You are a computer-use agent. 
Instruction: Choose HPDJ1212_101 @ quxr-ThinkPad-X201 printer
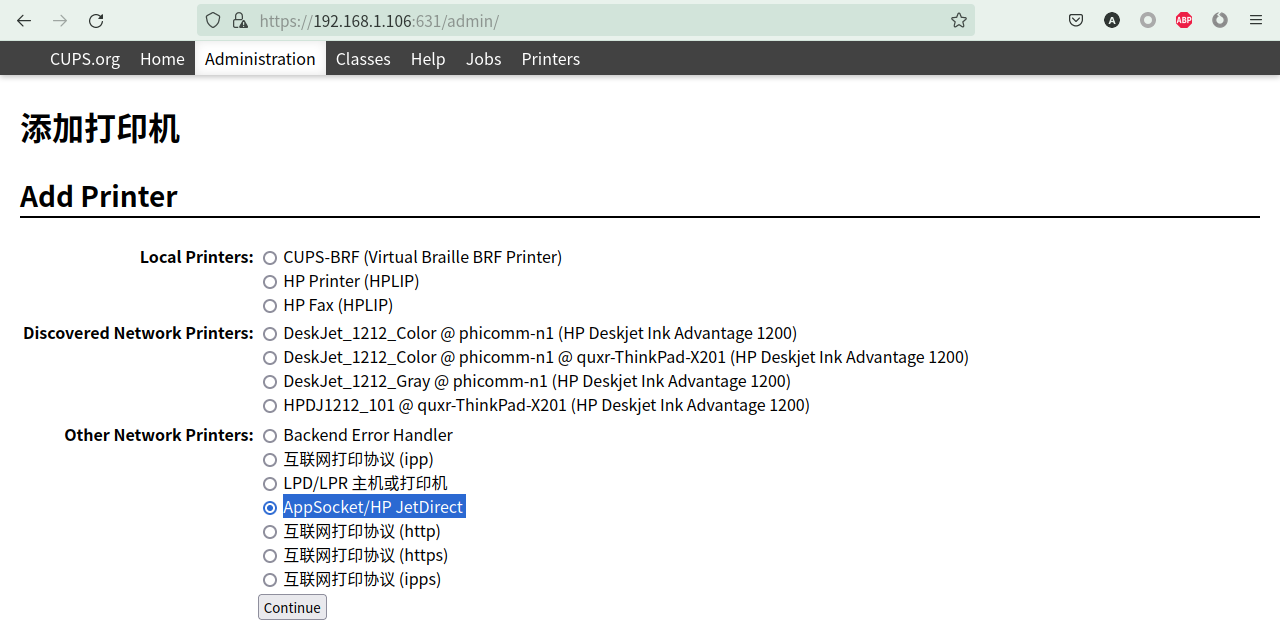(x=270, y=406)
